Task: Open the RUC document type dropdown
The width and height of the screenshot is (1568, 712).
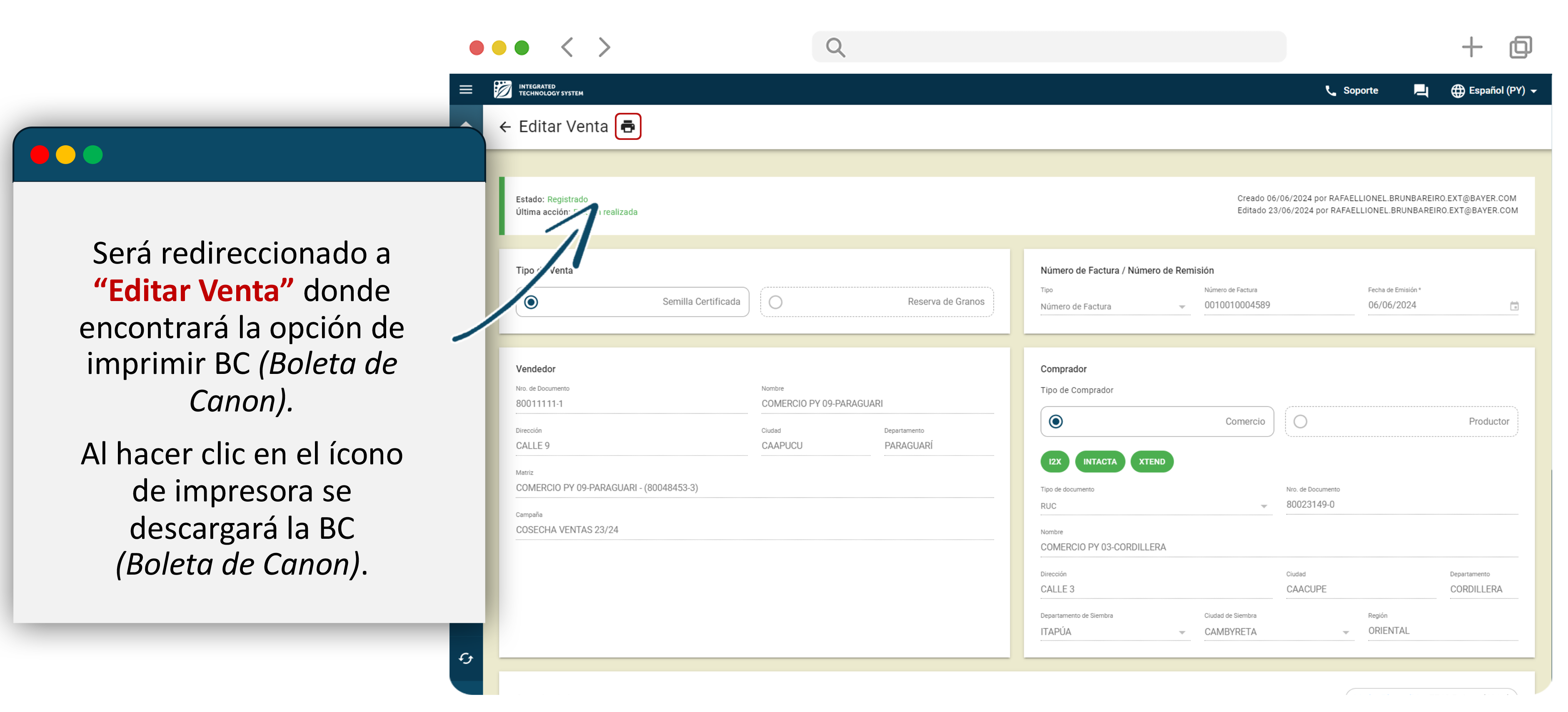Action: pos(1263,506)
